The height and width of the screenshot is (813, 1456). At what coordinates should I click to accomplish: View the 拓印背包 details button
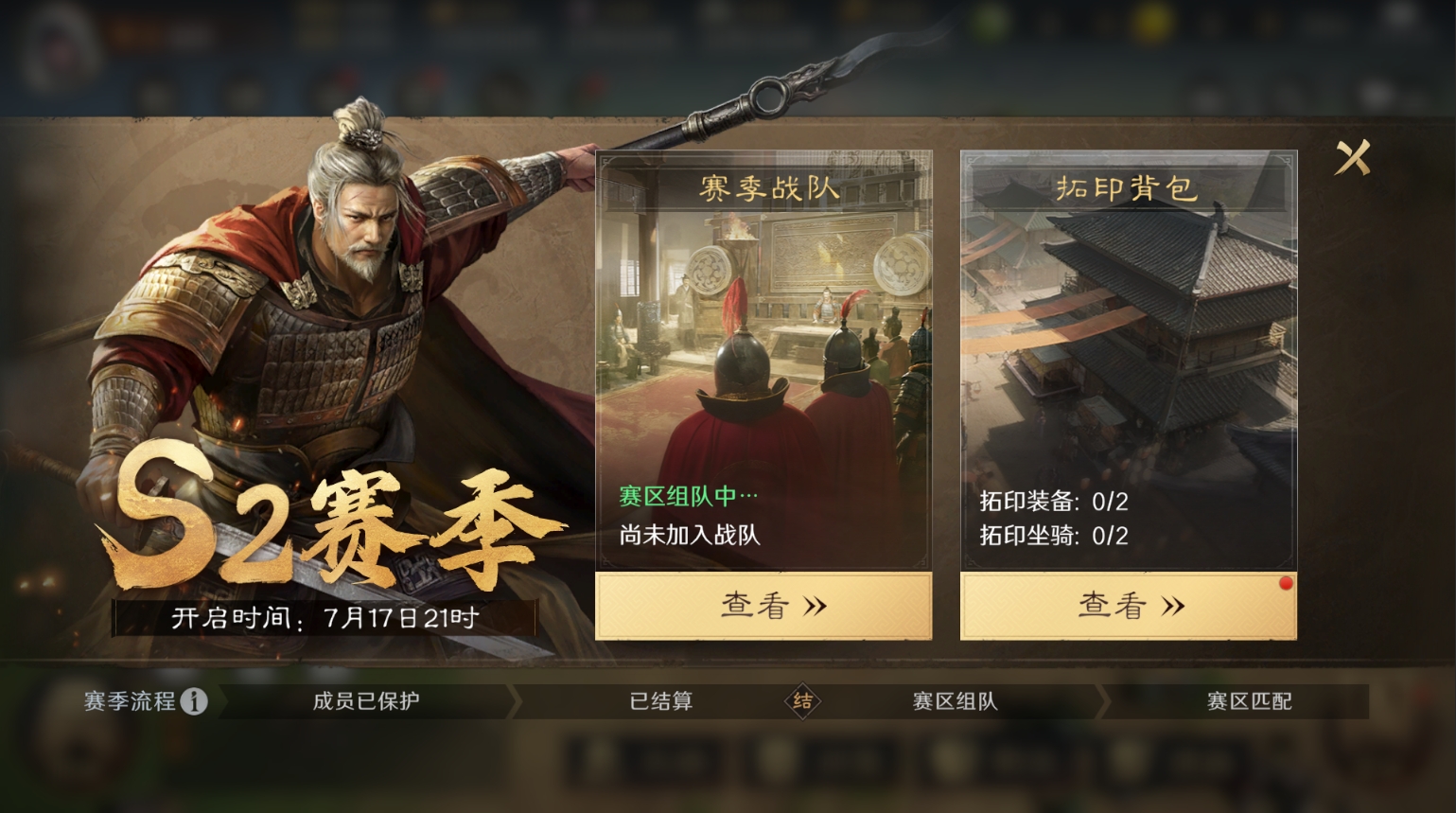click(1129, 606)
